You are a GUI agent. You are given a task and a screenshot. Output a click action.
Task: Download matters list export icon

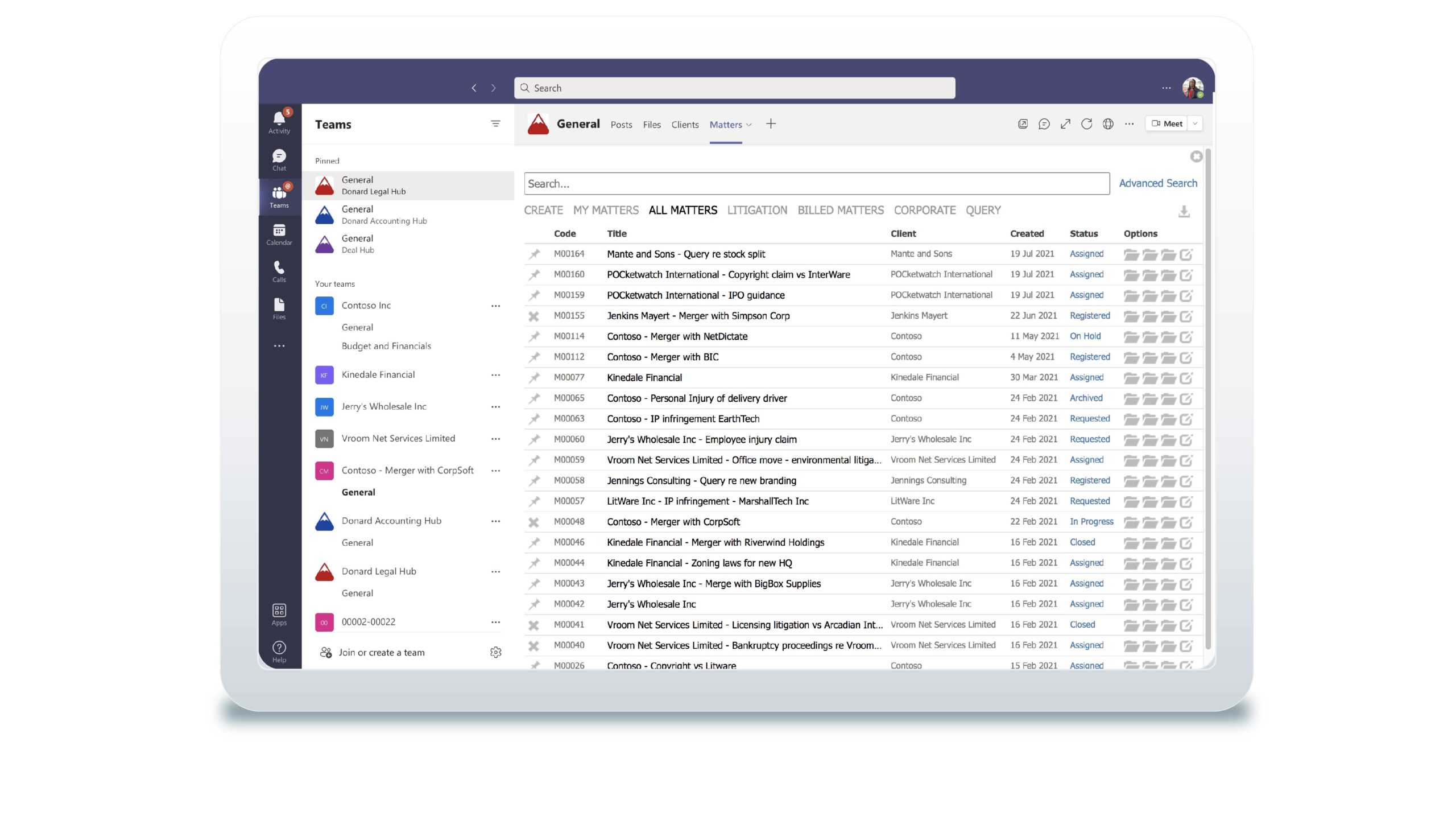(x=1184, y=212)
